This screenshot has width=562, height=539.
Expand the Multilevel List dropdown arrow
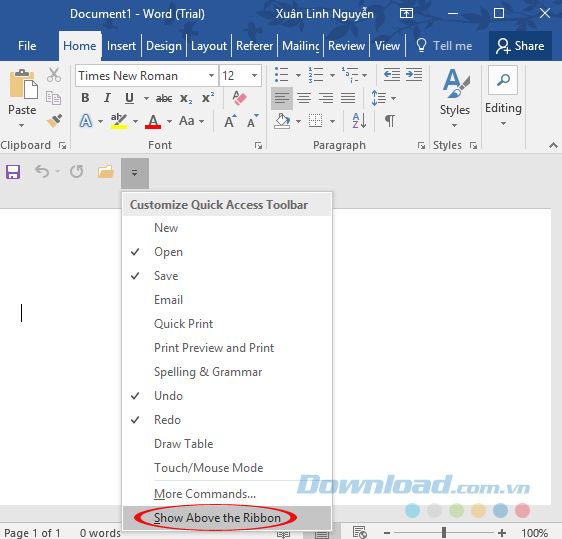click(x=365, y=75)
